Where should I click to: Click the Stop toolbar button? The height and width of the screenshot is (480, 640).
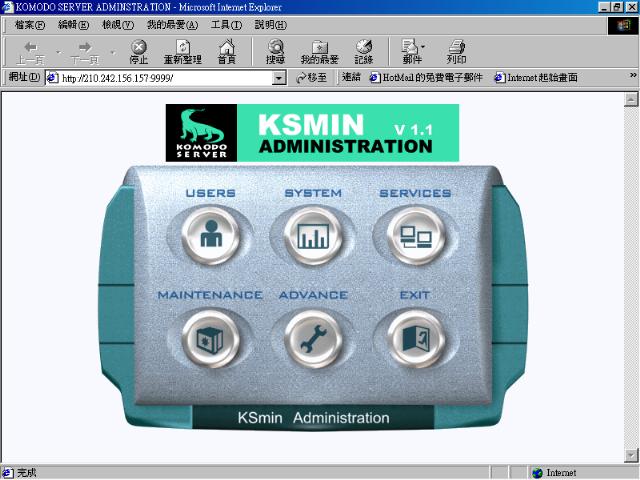[139, 52]
